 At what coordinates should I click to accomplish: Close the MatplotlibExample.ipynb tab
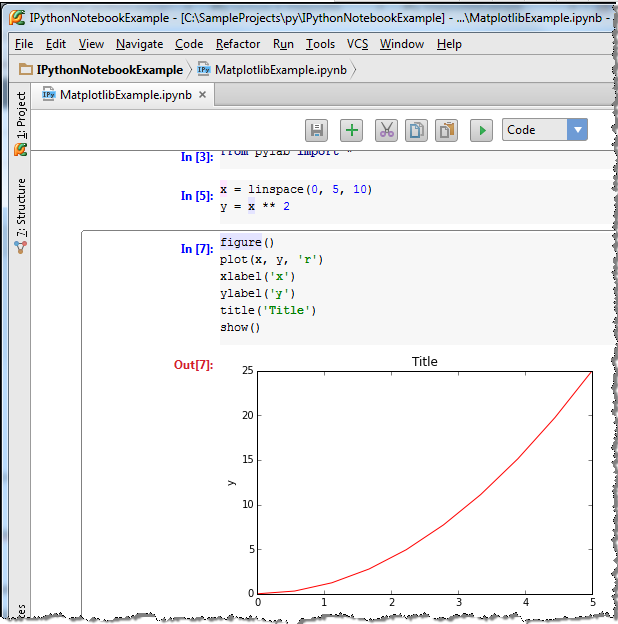(x=203, y=95)
